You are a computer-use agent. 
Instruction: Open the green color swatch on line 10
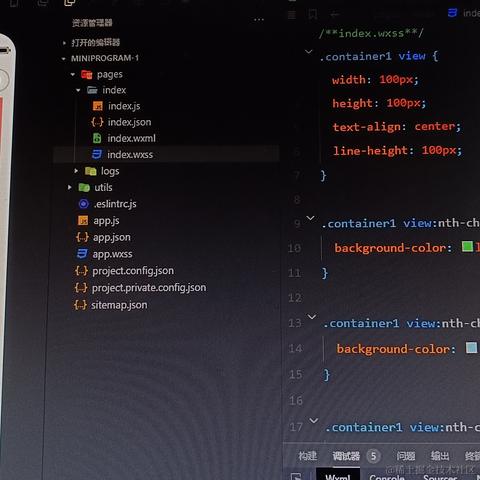click(x=467, y=246)
